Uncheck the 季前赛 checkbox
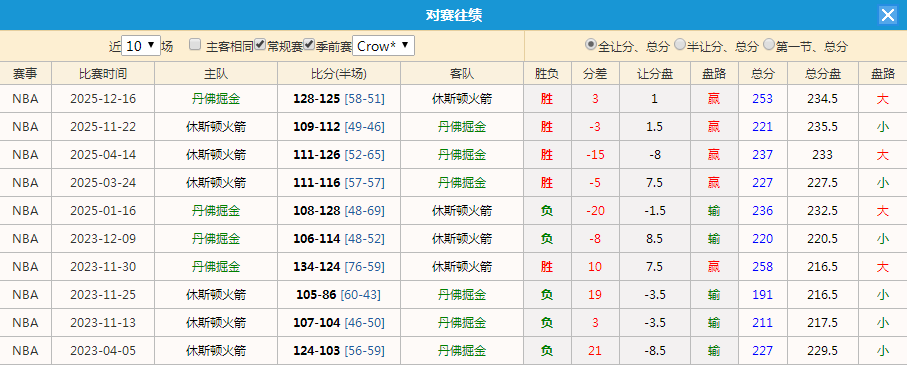The height and width of the screenshot is (367, 907). [x=309, y=45]
